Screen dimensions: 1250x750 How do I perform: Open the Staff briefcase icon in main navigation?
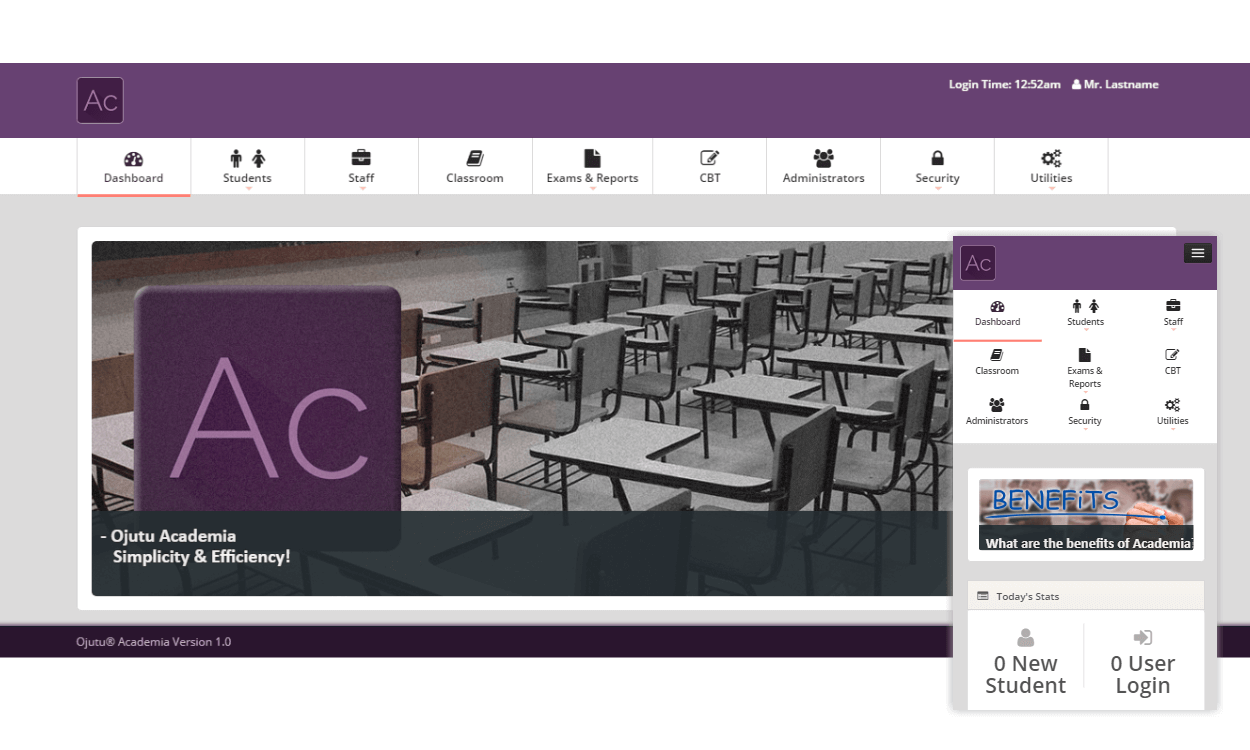(x=361, y=158)
